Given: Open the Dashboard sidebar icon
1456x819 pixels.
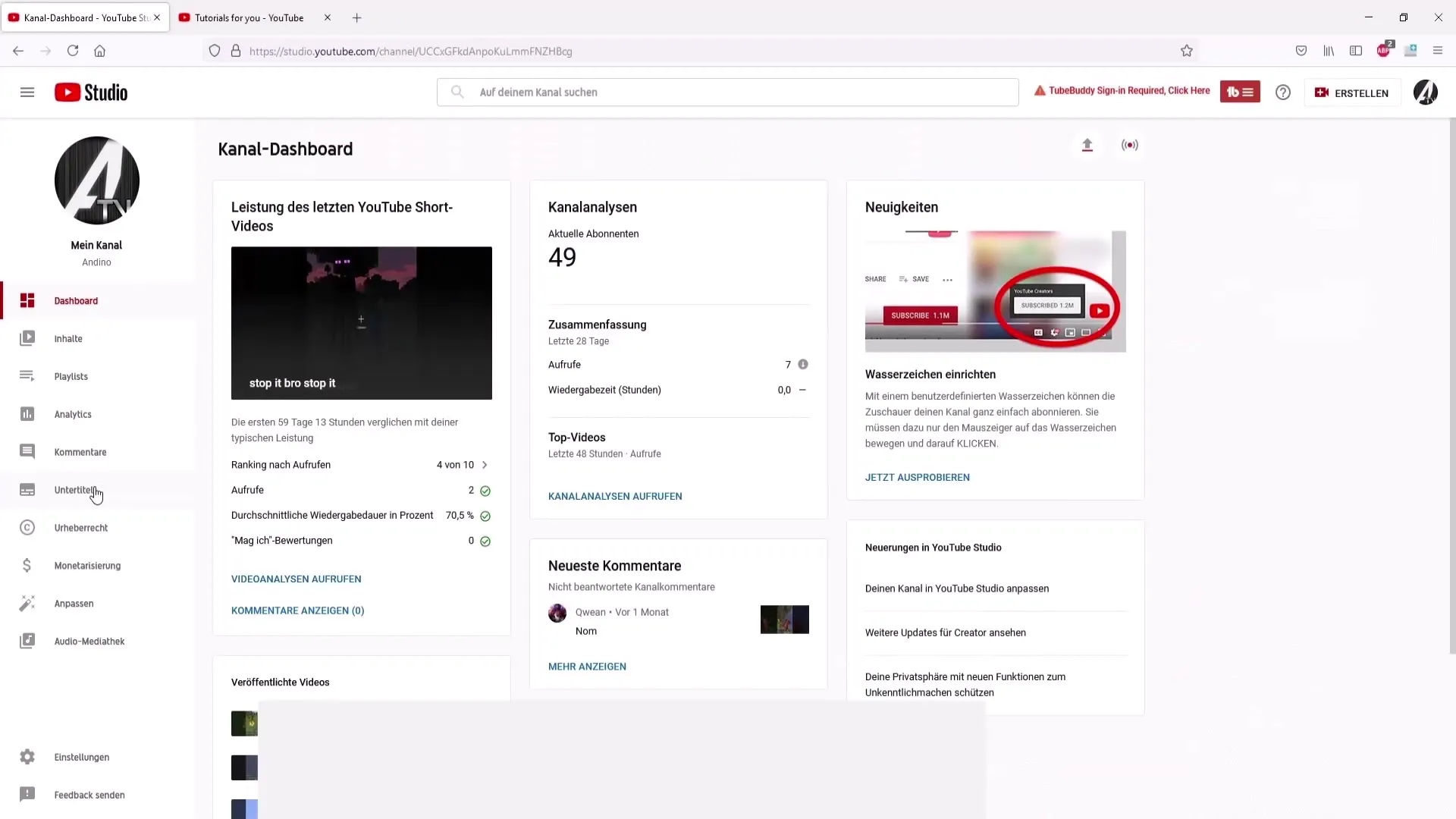Looking at the screenshot, I should (x=26, y=300).
